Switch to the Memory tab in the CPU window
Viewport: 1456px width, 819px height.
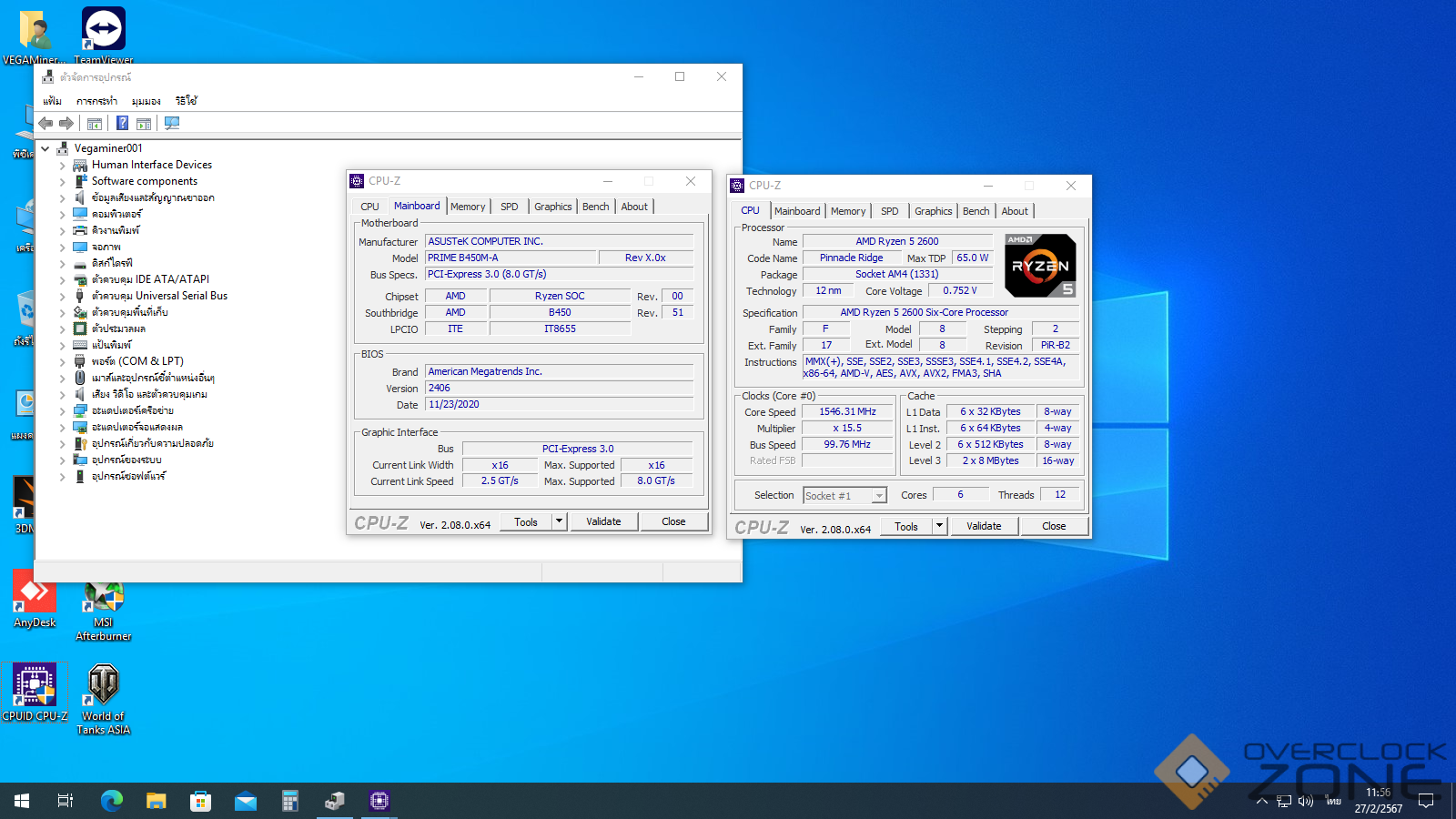(848, 211)
